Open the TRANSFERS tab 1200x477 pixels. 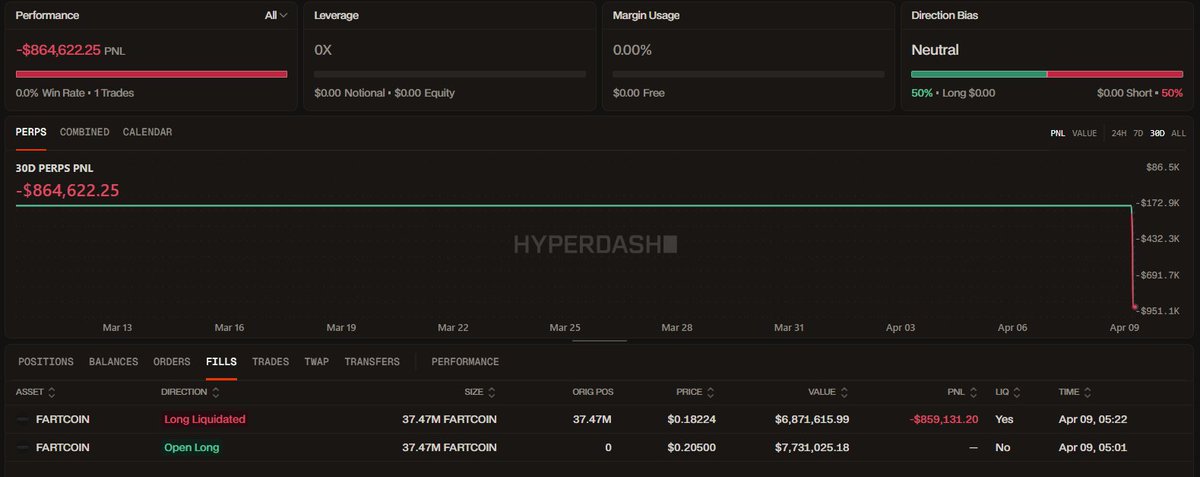[372, 362]
